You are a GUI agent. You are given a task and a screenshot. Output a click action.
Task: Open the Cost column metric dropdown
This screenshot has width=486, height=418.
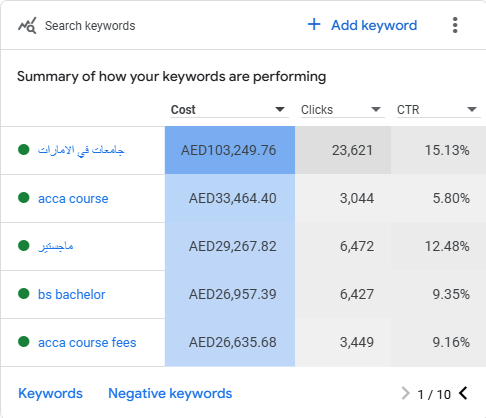(229, 110)
